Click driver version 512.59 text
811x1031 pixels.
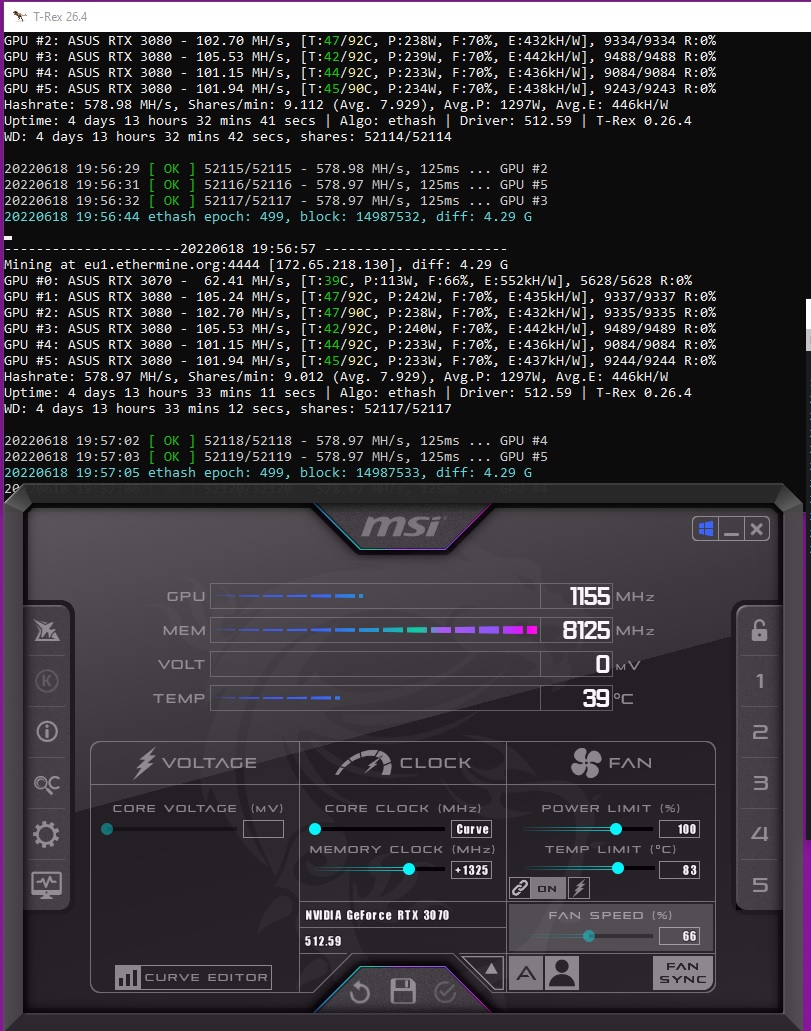323,941
